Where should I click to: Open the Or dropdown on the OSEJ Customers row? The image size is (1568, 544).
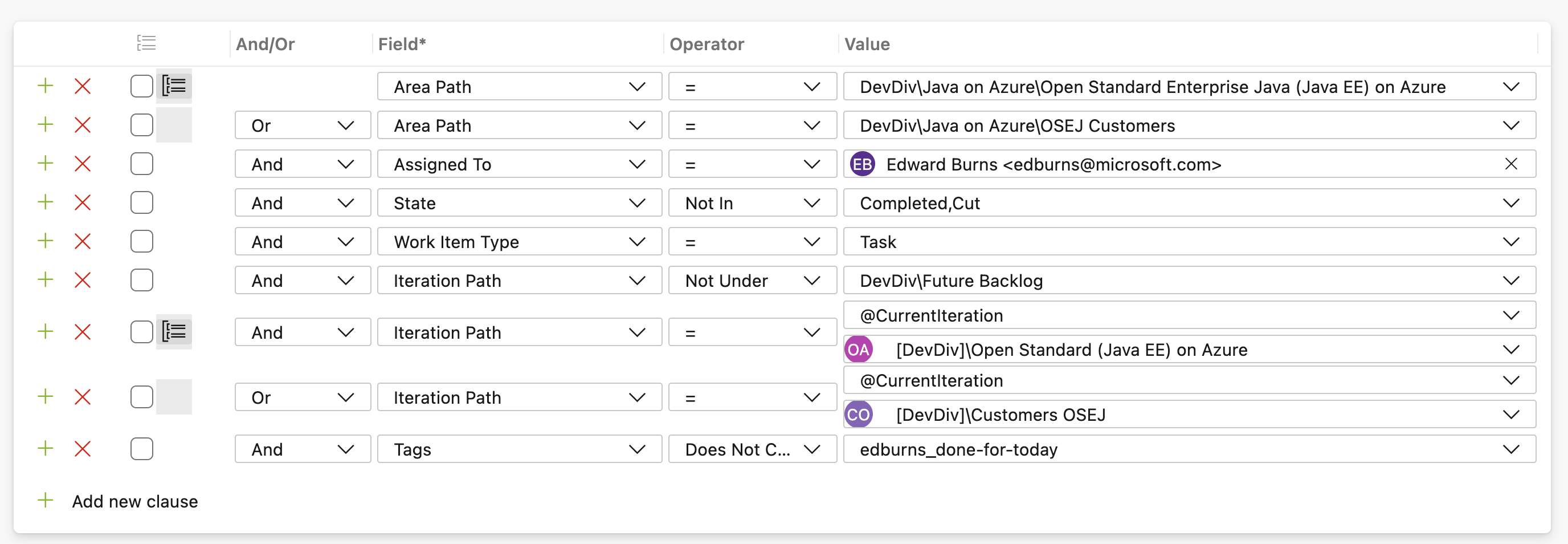click(x=303, y=125)
